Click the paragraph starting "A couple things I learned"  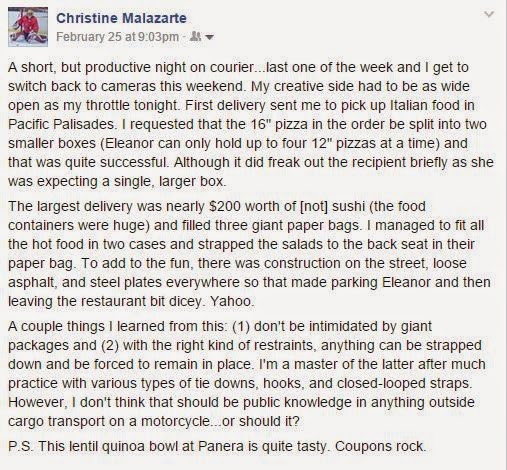[247, 373]
